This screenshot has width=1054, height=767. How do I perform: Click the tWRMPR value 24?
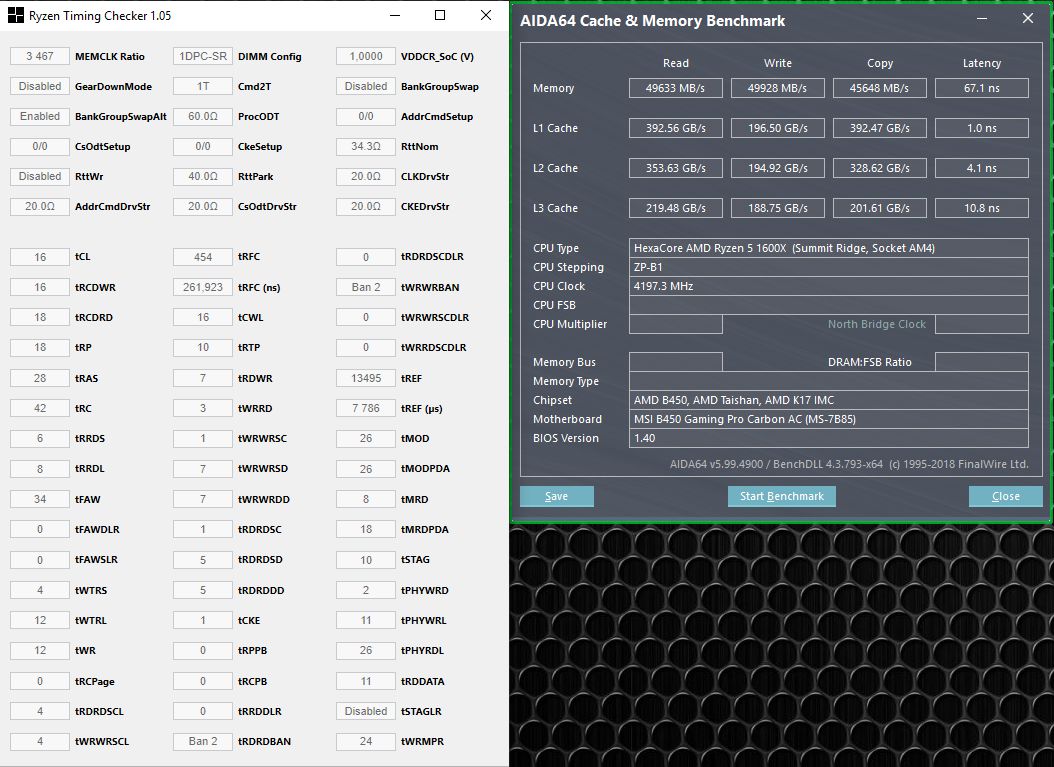(x=366, y=741)
